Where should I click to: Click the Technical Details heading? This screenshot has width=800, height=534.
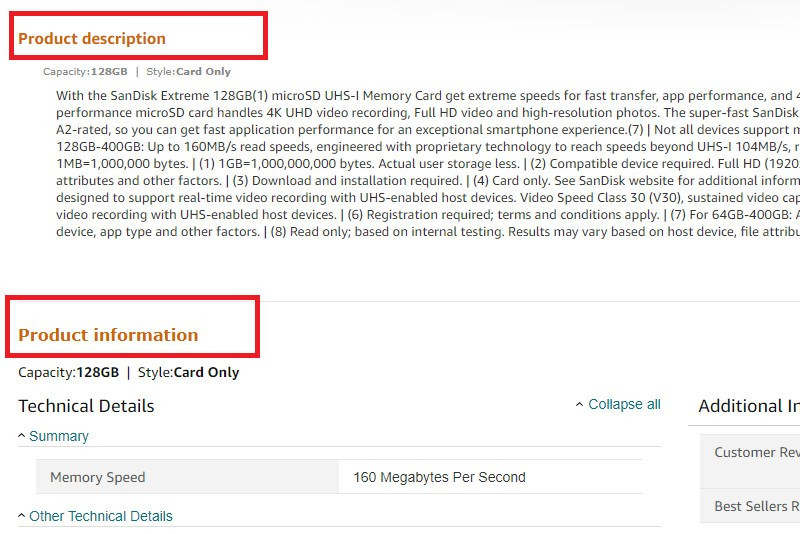(86, 406)
